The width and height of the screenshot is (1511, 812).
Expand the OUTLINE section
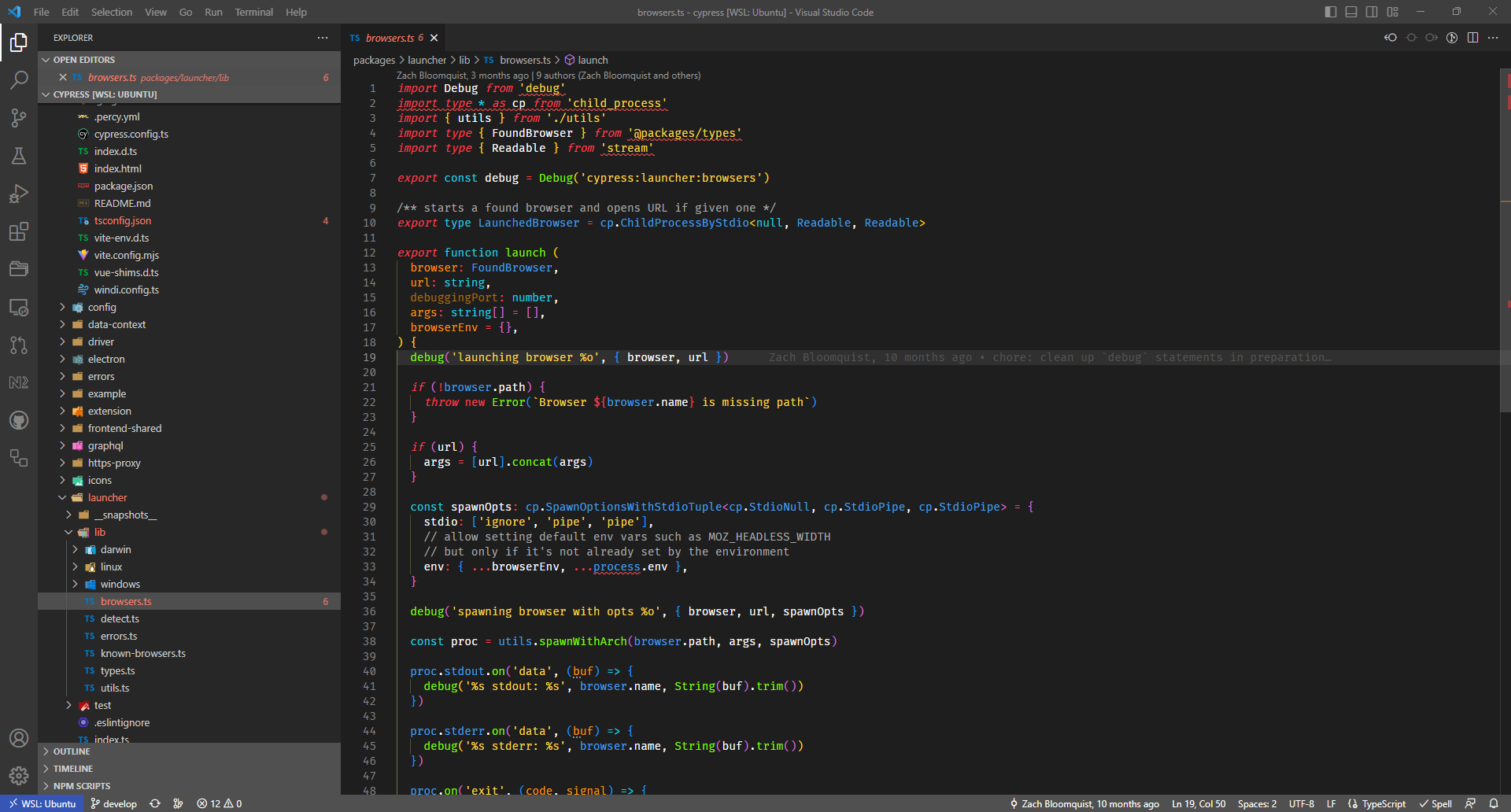(x=189, y=751)
